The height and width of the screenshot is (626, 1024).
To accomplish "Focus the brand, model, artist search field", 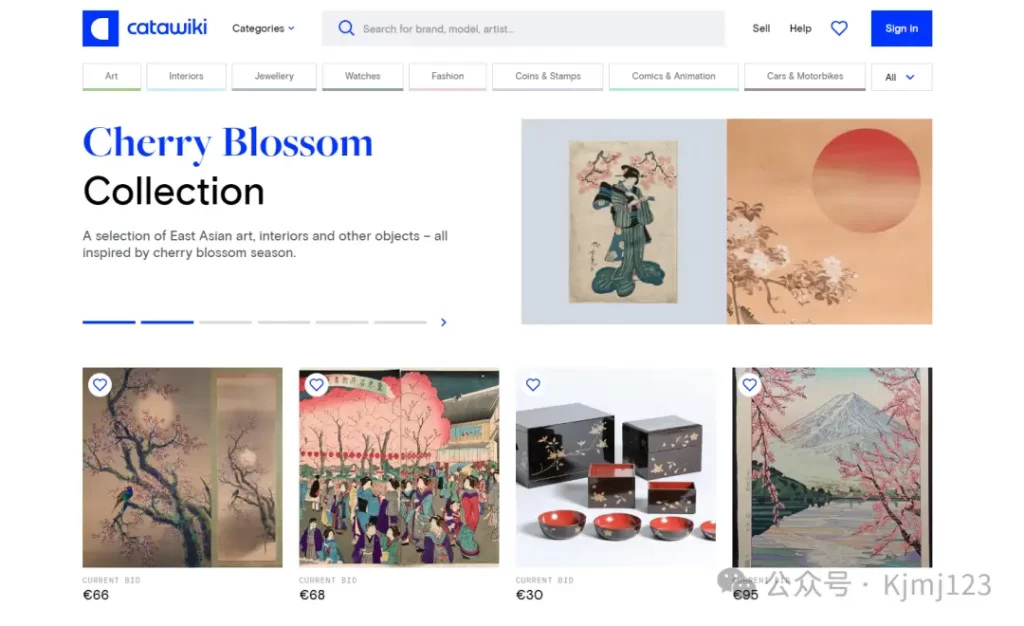I will pyautogui.click(x=523, y=28).
